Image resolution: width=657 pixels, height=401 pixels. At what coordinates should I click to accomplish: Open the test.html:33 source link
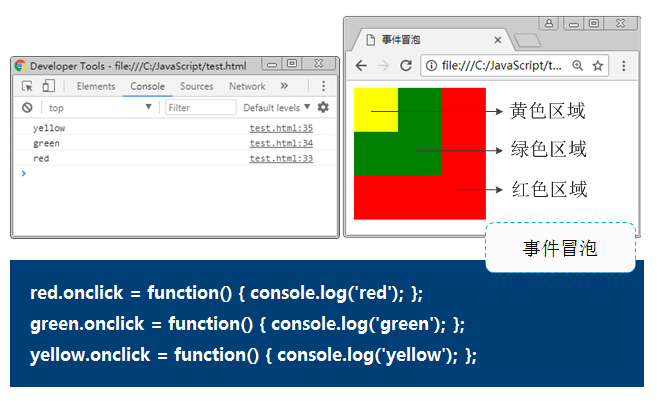point(281,158)
